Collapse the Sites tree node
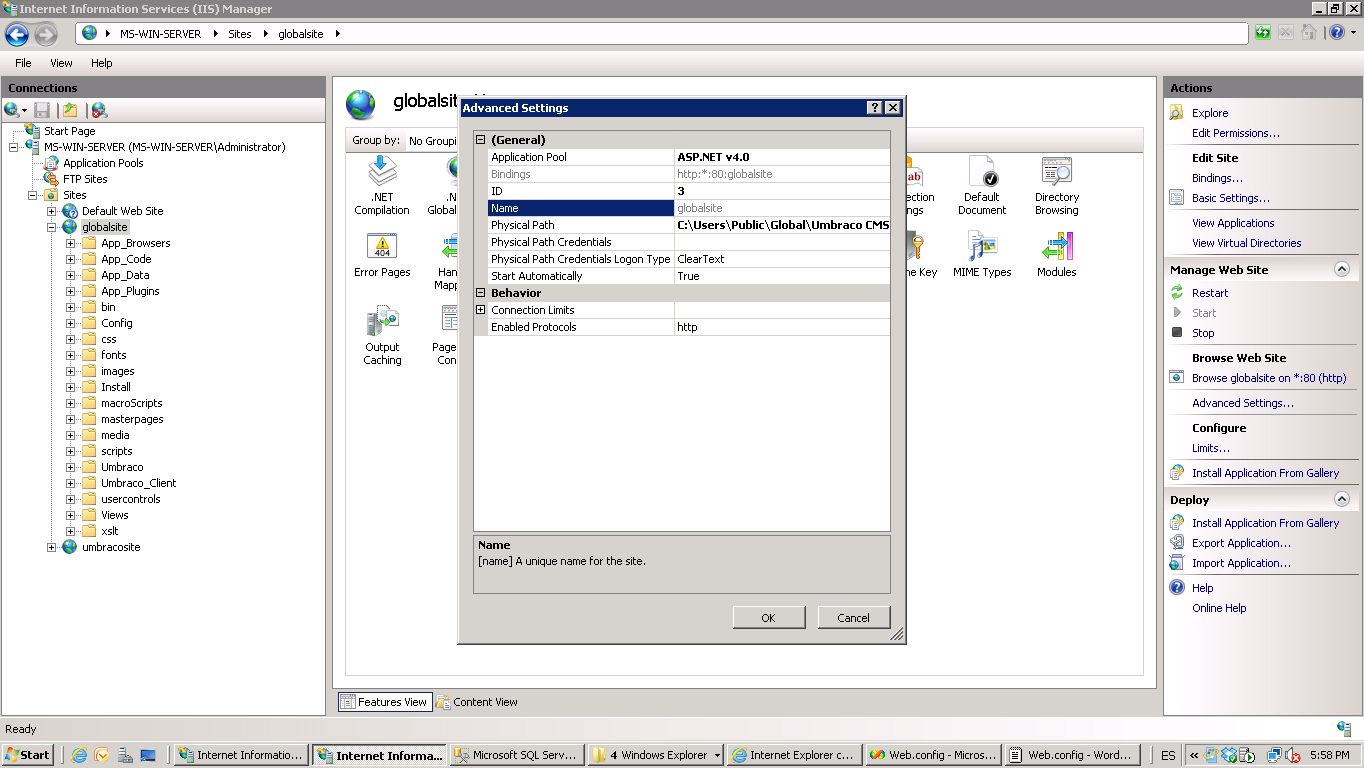The image size is (1364, 768). [x=33, y=195]
